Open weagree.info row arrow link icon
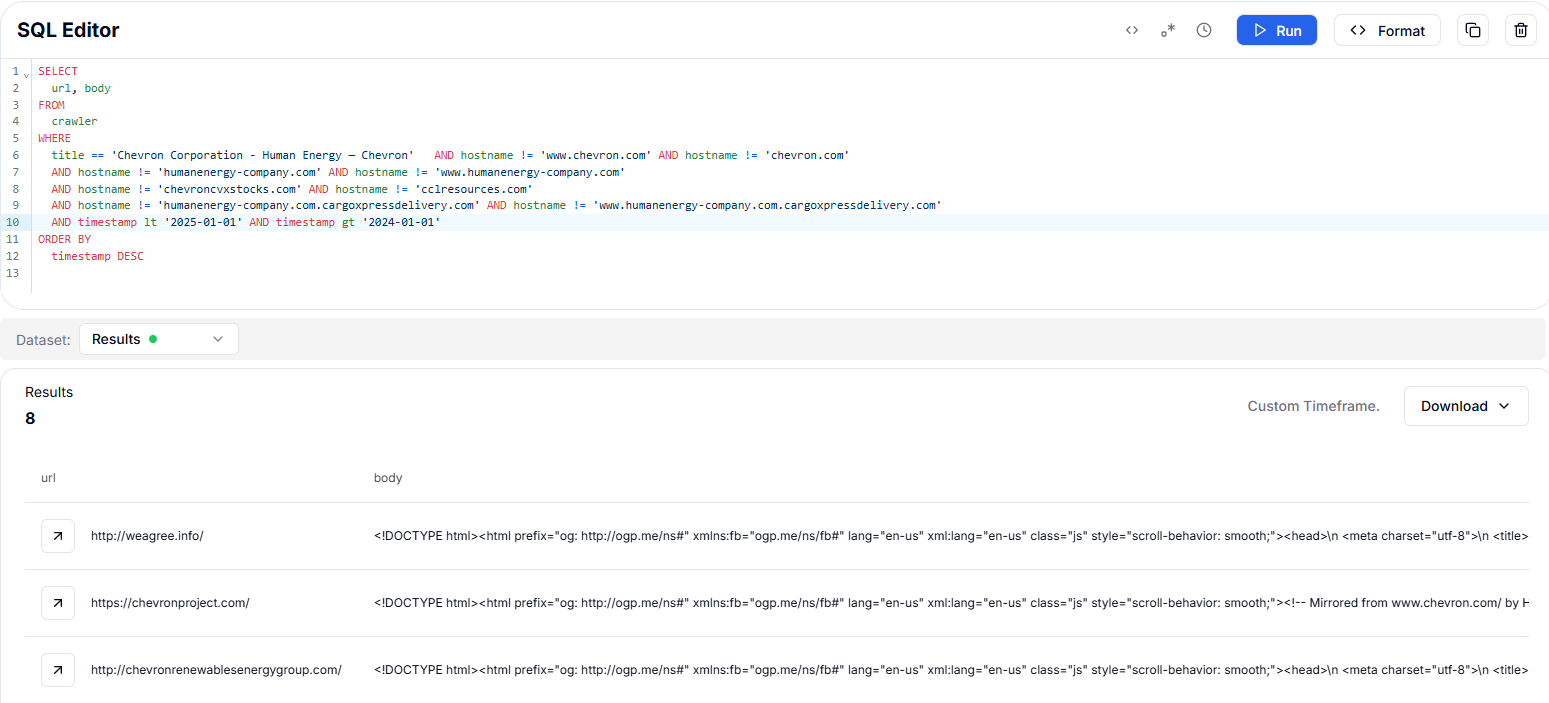The height and width of the screenshot is (703, 1549). click(x=58, y=536)
